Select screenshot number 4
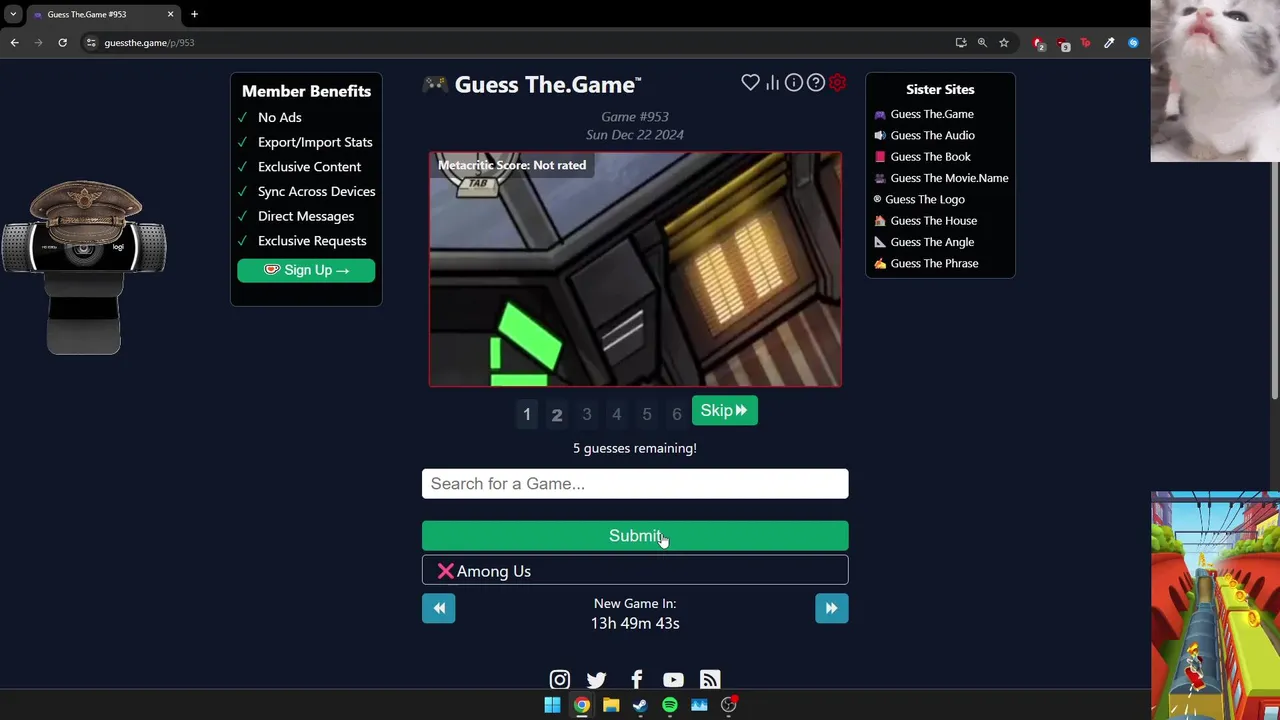1280x720 pixels. tap(617, 414)
